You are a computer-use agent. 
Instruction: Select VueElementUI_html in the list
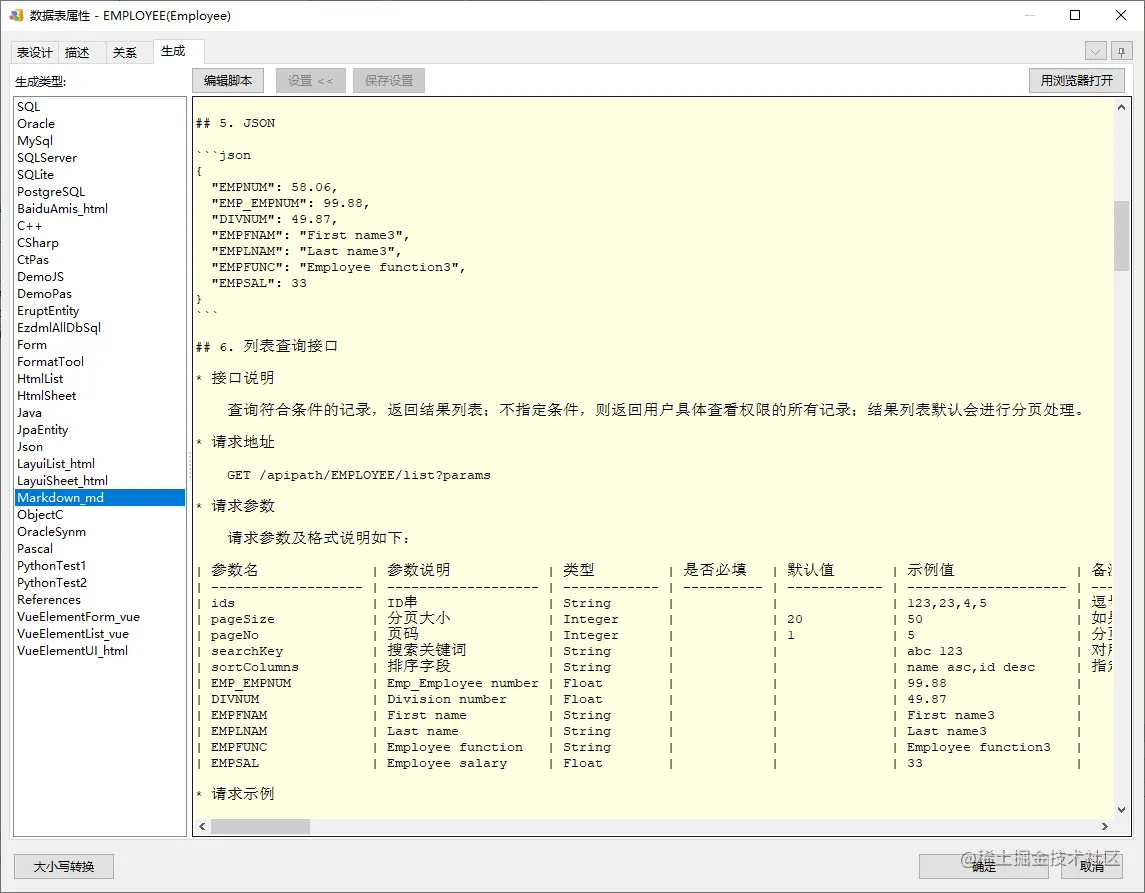coord(100,650)
